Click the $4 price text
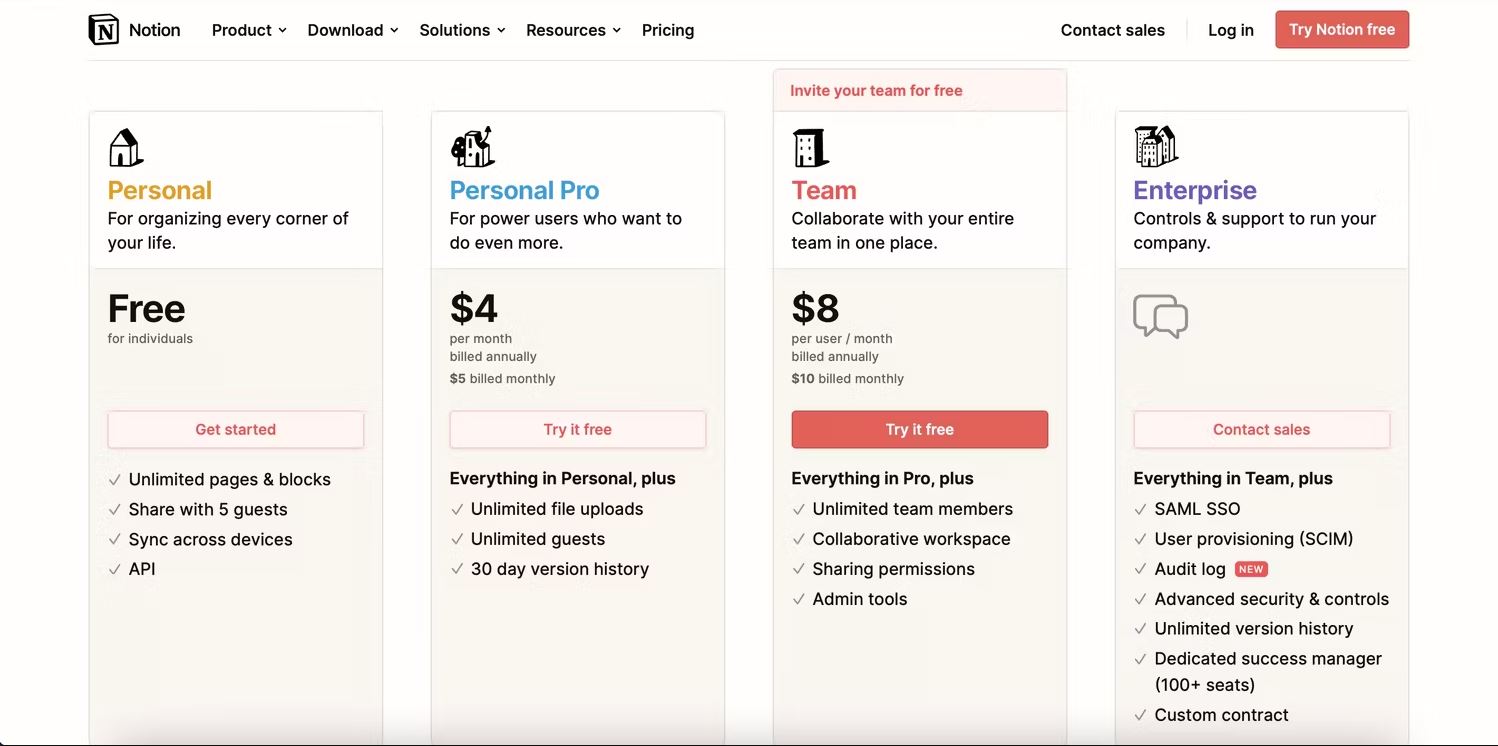 coord(474,308)
